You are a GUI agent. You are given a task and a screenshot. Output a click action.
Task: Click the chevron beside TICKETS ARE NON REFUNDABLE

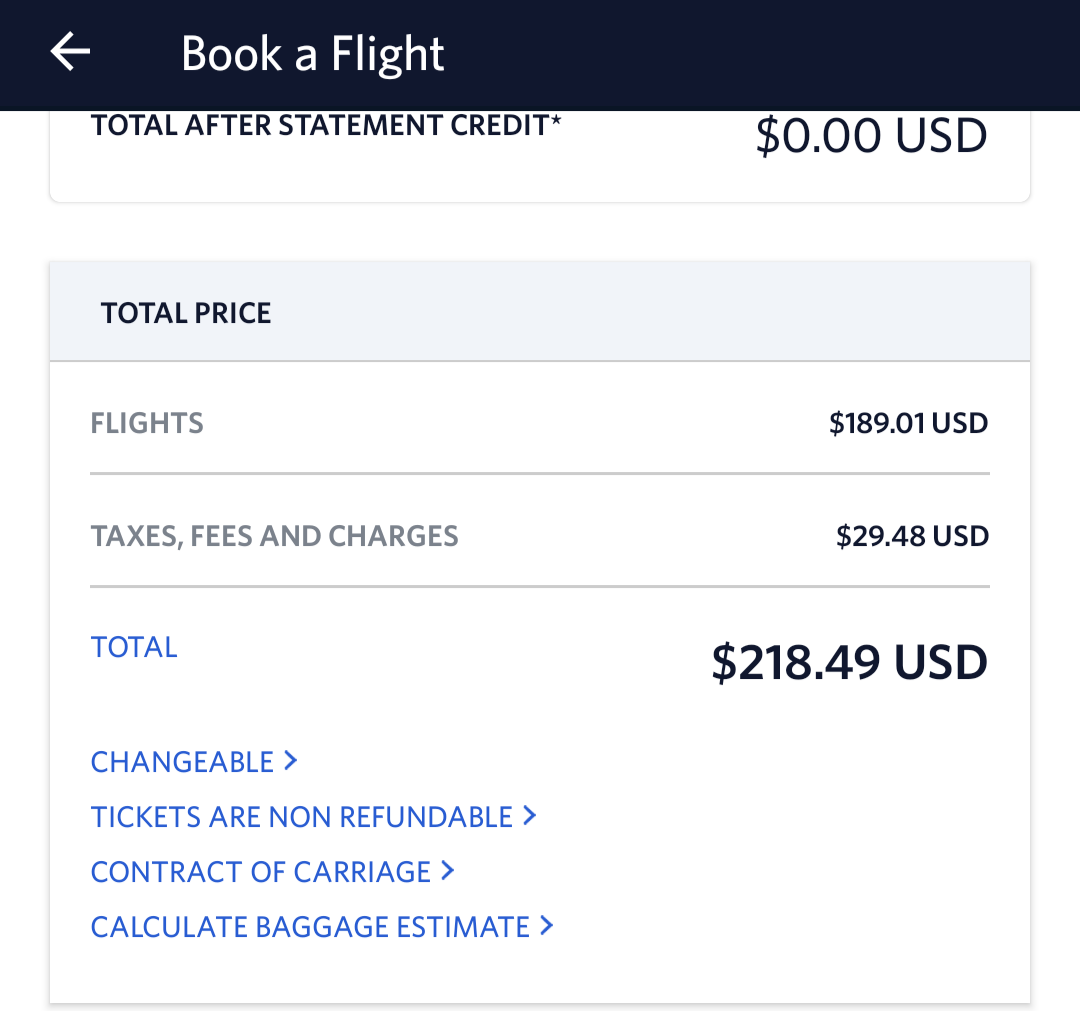coord(531,816)
